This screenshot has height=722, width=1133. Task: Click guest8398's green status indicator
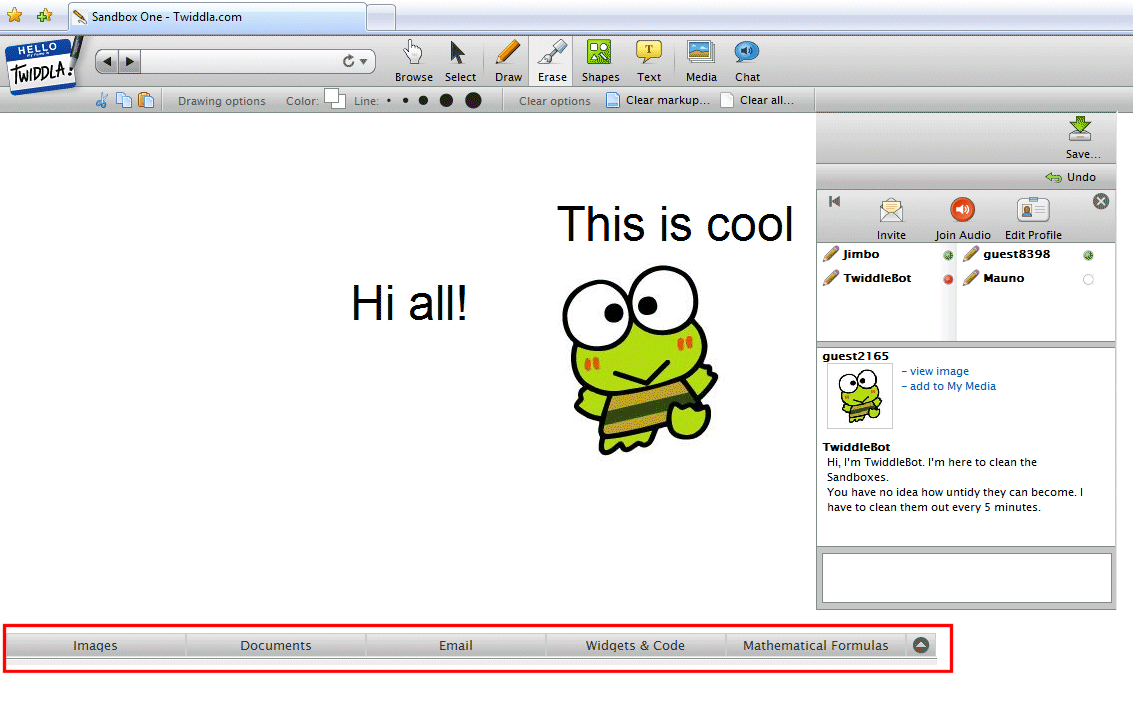point(1088,255)
